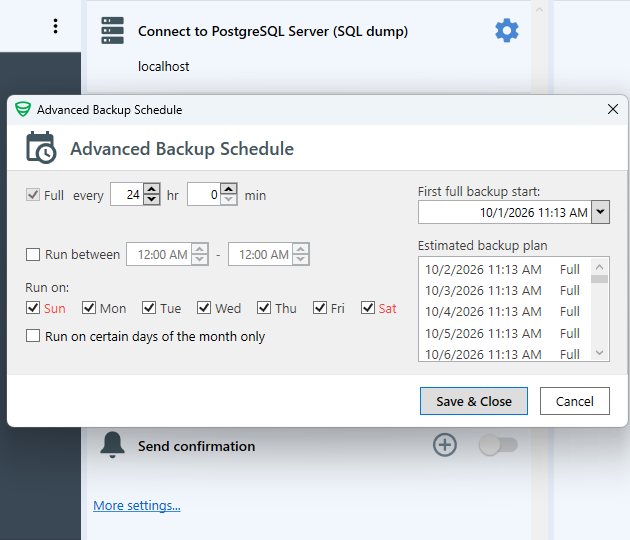Select the 10/5/2026 11:13 AM plan entry
The width and height of the screenshot is (630, 540).
503,333
